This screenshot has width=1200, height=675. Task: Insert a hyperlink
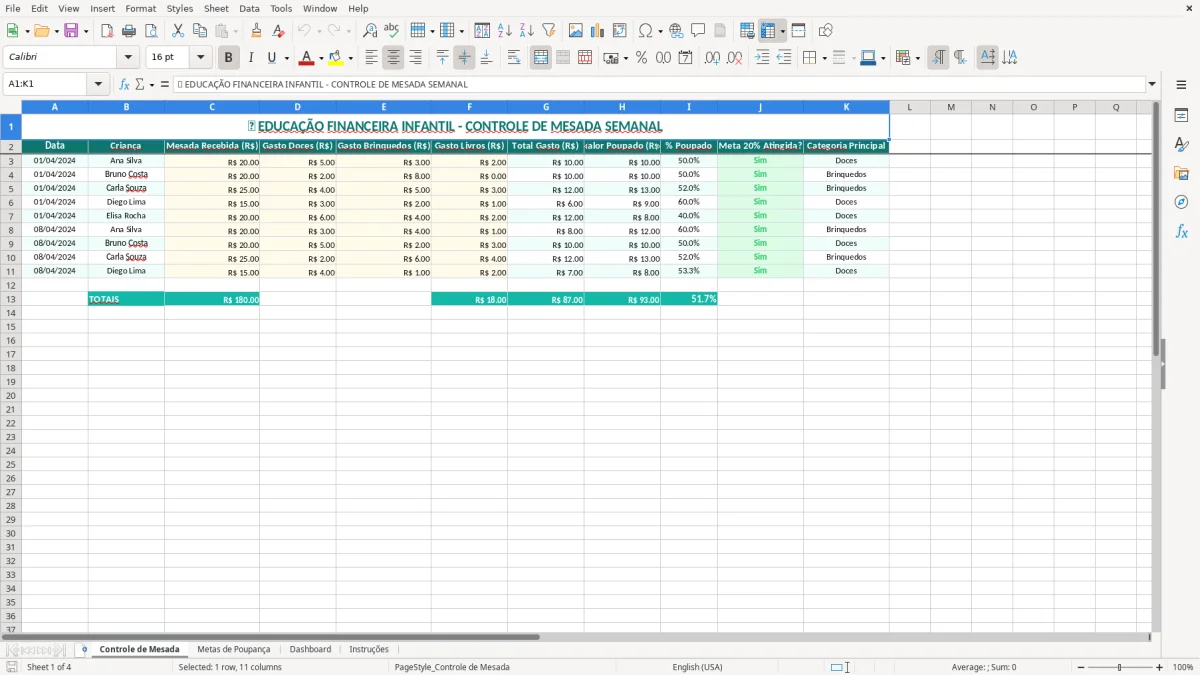click(676, 31)
